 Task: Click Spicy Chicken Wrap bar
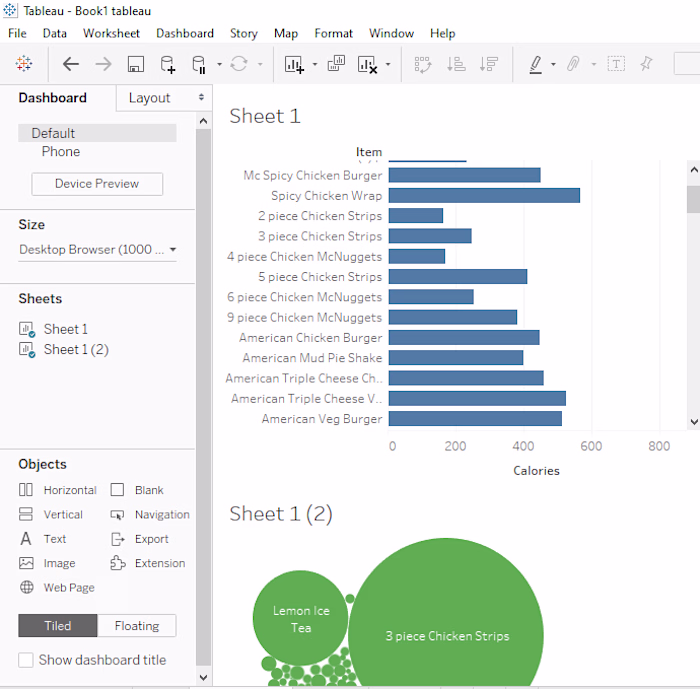pyautogui.click(x=484, y=196)
